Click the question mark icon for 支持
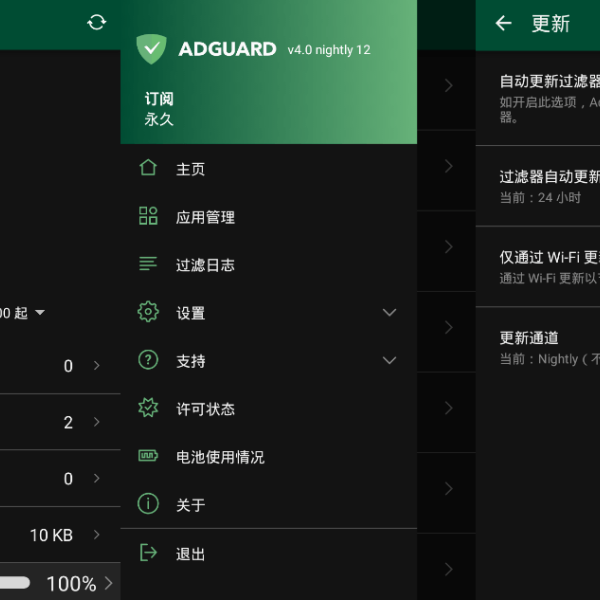600x600 pixels. click(x=148, y=360)
